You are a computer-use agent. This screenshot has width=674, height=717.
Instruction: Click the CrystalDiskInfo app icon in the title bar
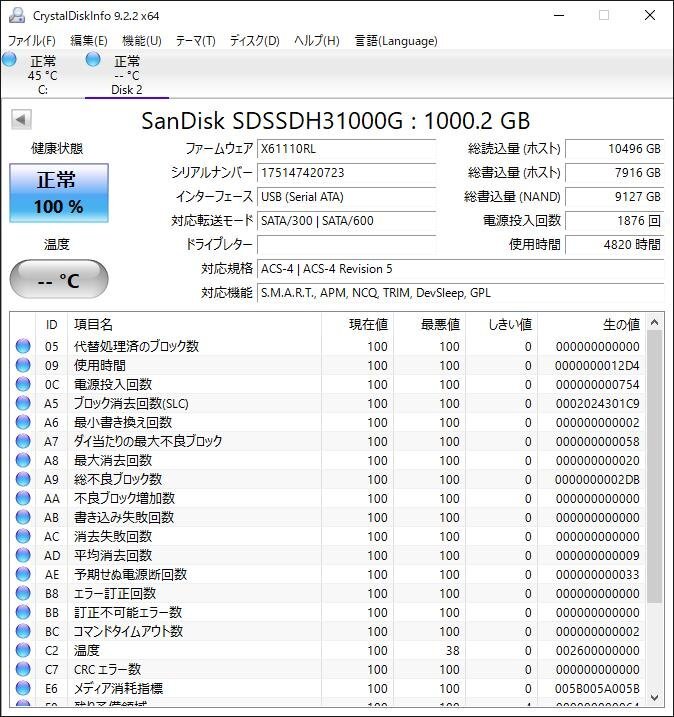(17, 16)
